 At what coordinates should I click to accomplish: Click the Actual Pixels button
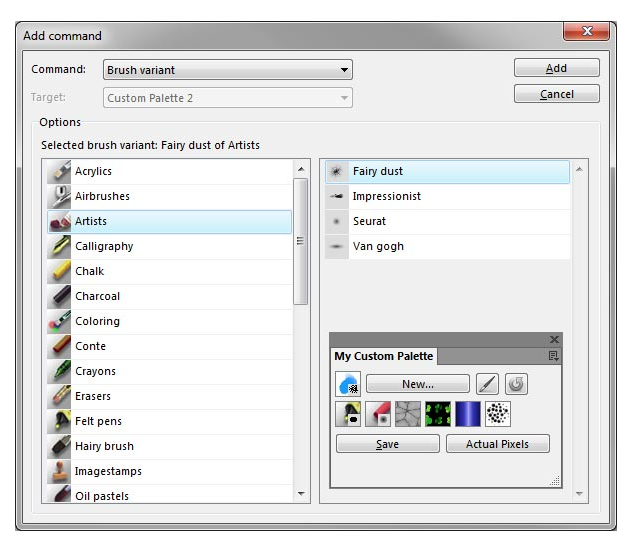click(x=497, y=444)
